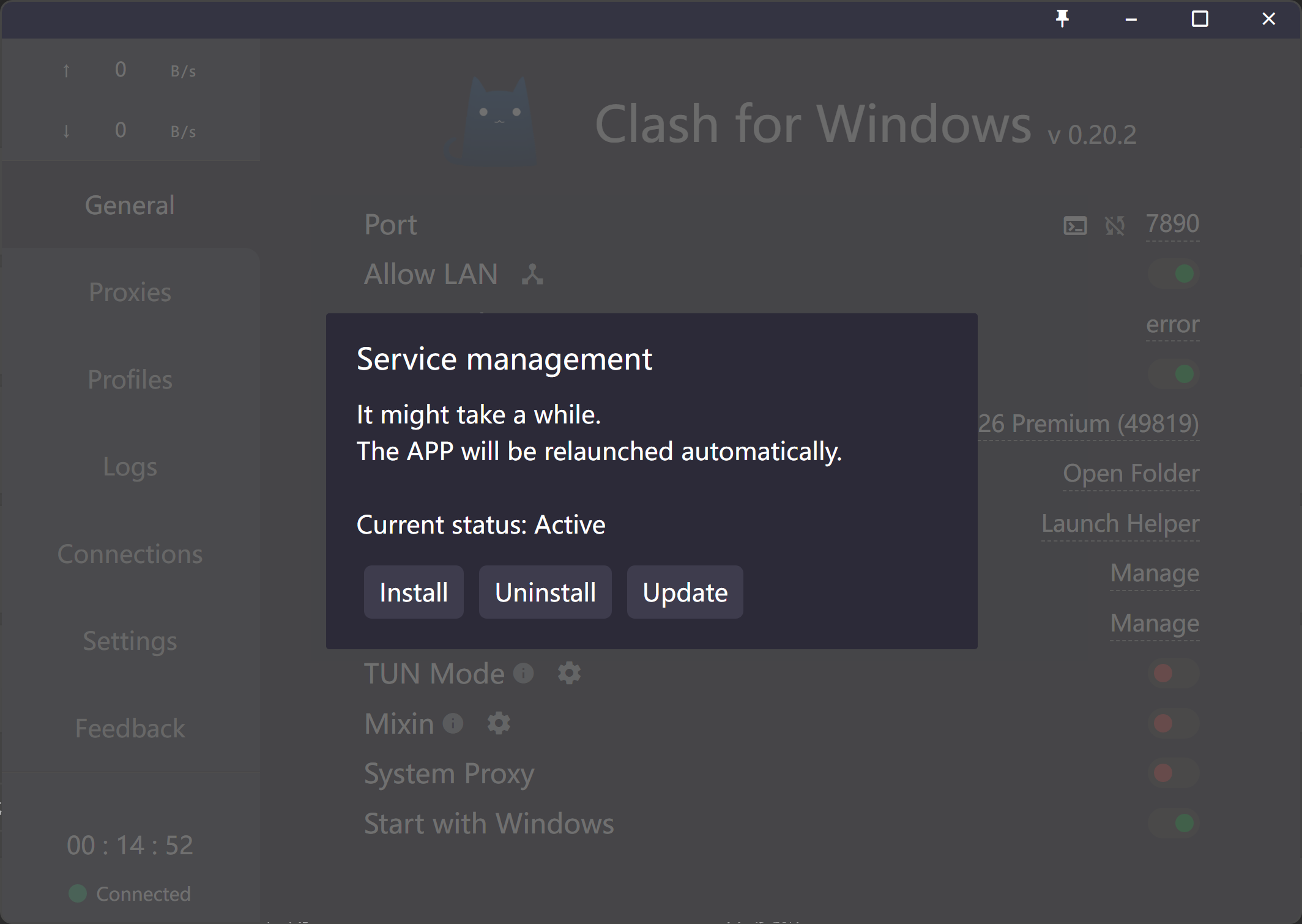
Task: Click the pin window icon
Action: (x=1062, y=19)
